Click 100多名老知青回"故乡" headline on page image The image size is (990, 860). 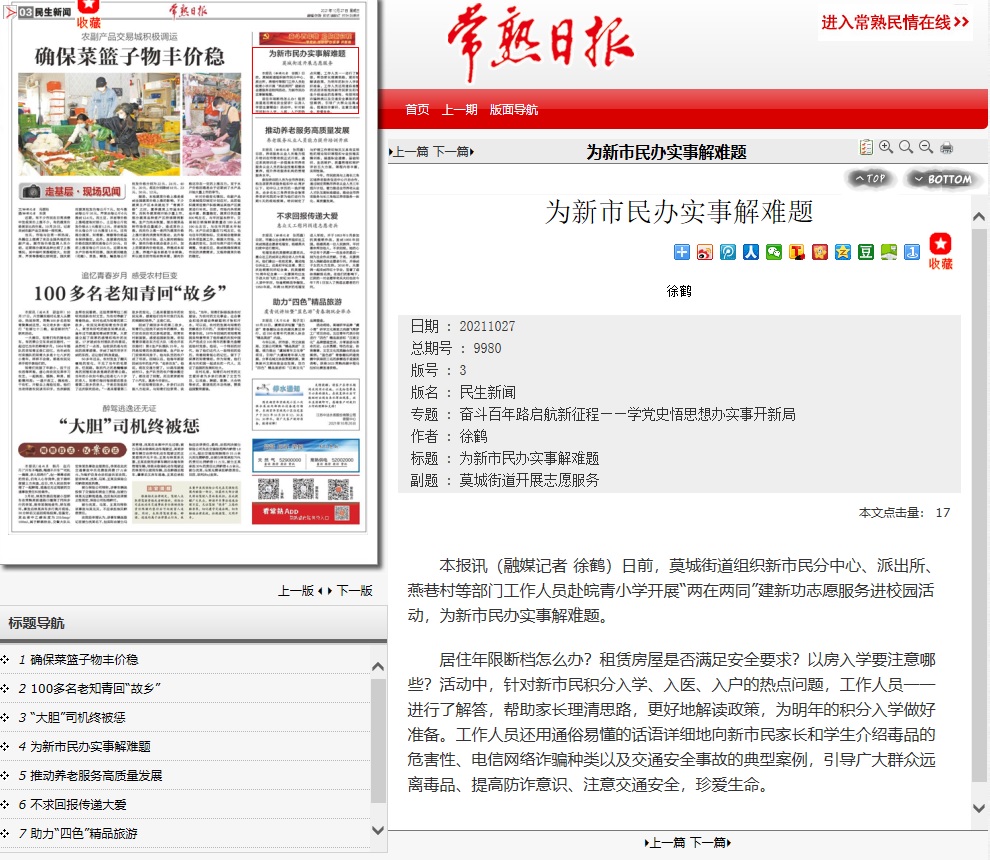click(x=129, y=294)
